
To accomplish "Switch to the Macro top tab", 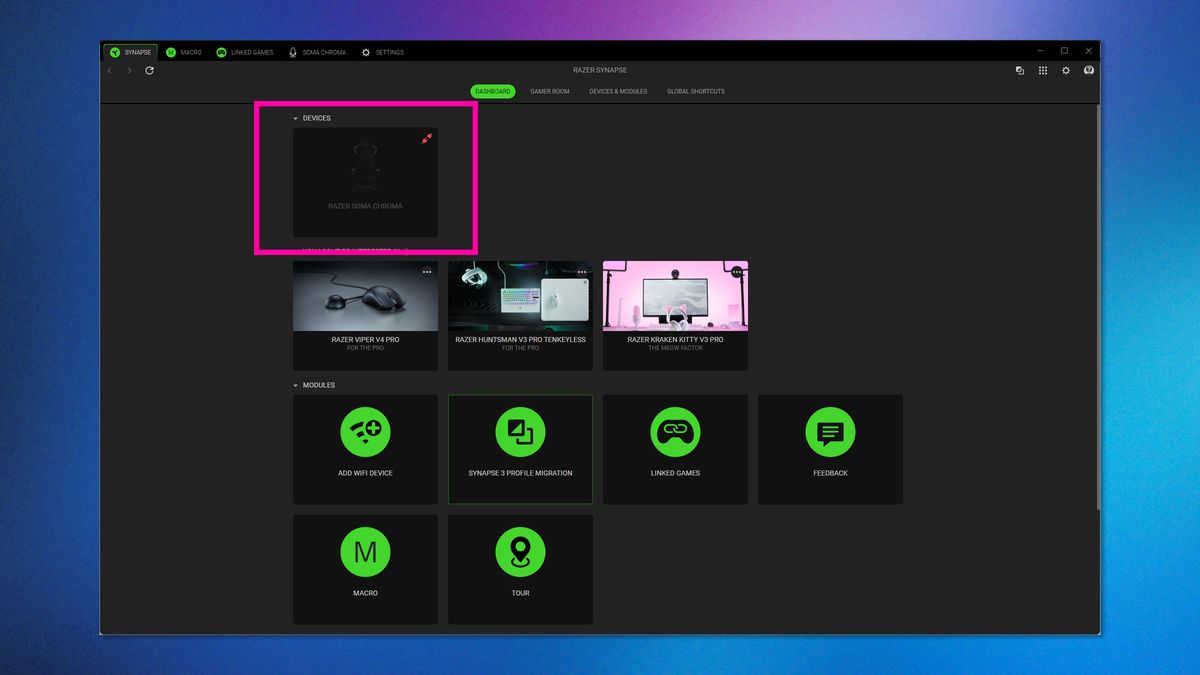I will coord(184,52).
